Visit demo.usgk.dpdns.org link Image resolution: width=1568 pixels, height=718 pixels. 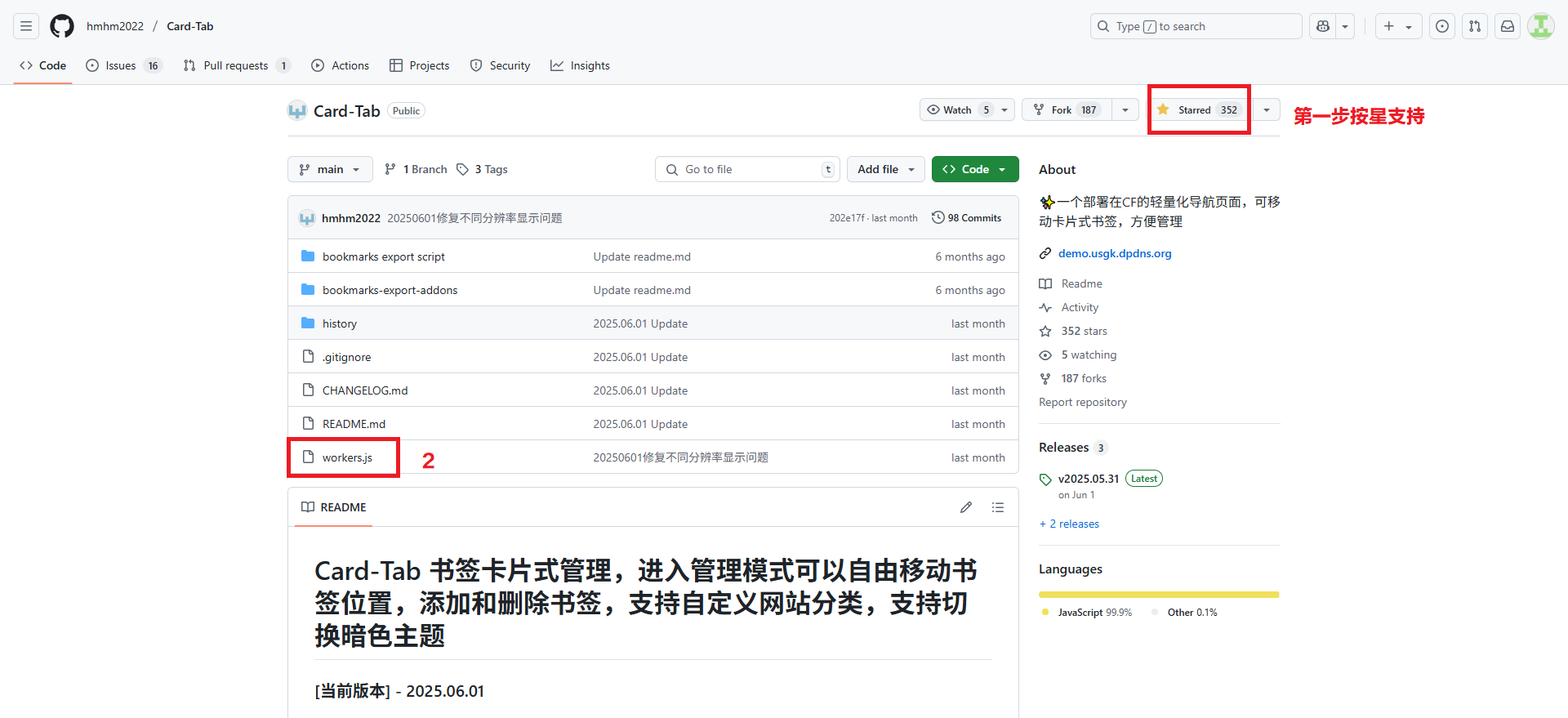[1115, 253]
